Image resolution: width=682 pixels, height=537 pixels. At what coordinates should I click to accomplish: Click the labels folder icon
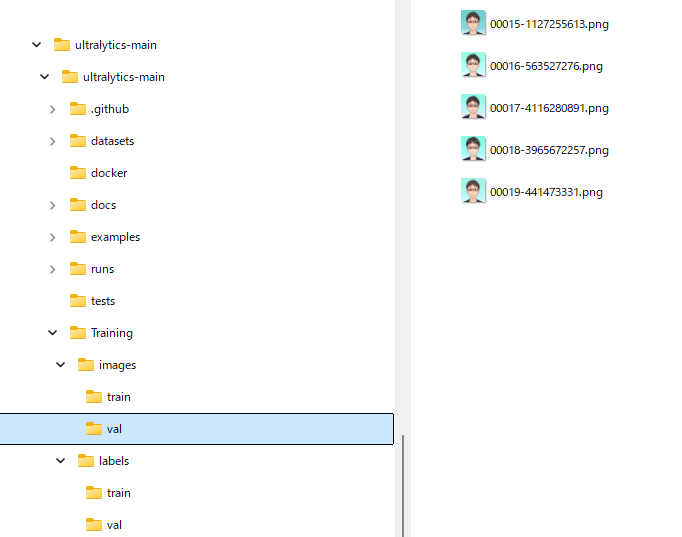tap(86, 460)
